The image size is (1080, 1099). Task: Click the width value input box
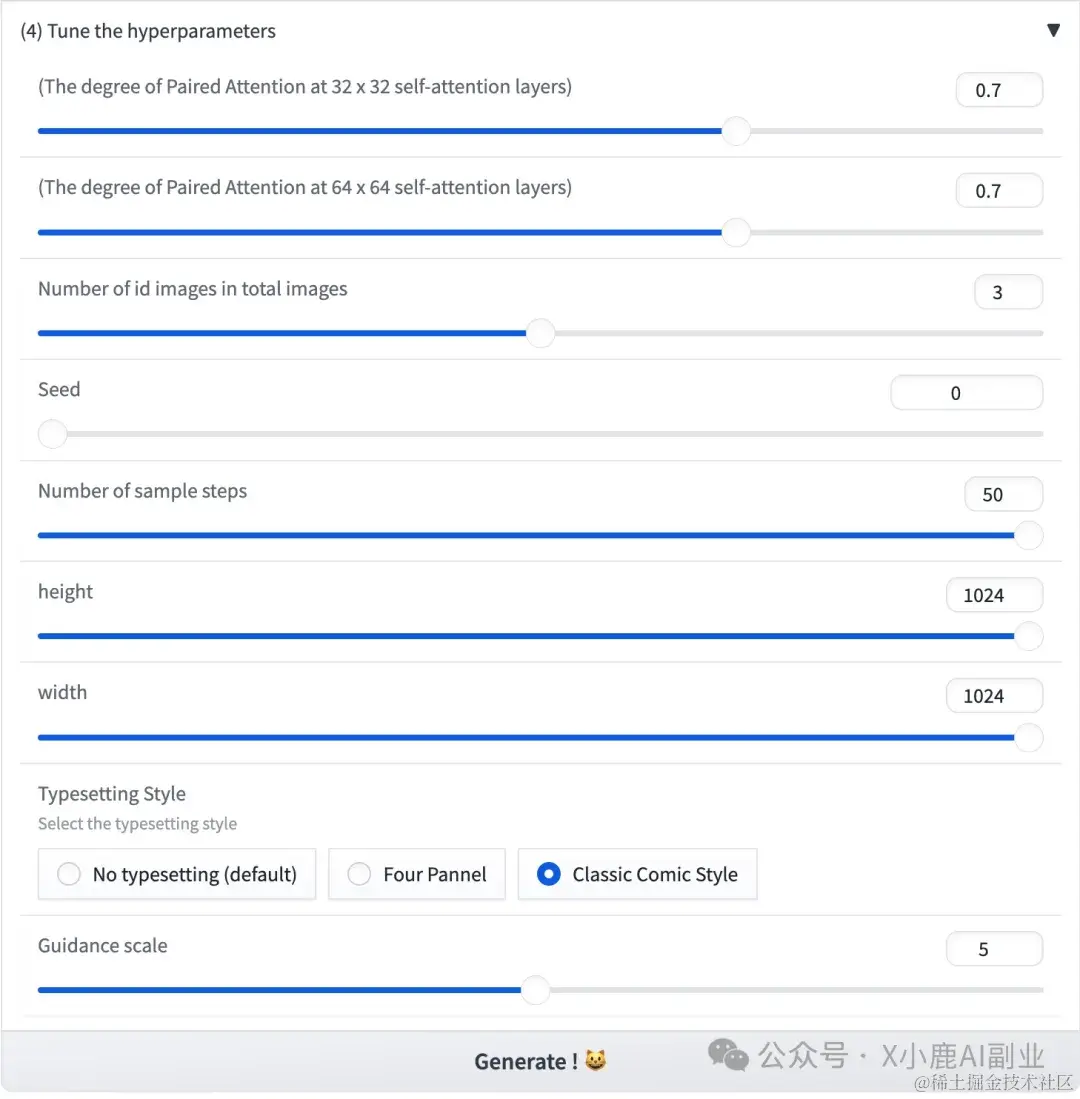pyautogui.click(x=994, y=696)
